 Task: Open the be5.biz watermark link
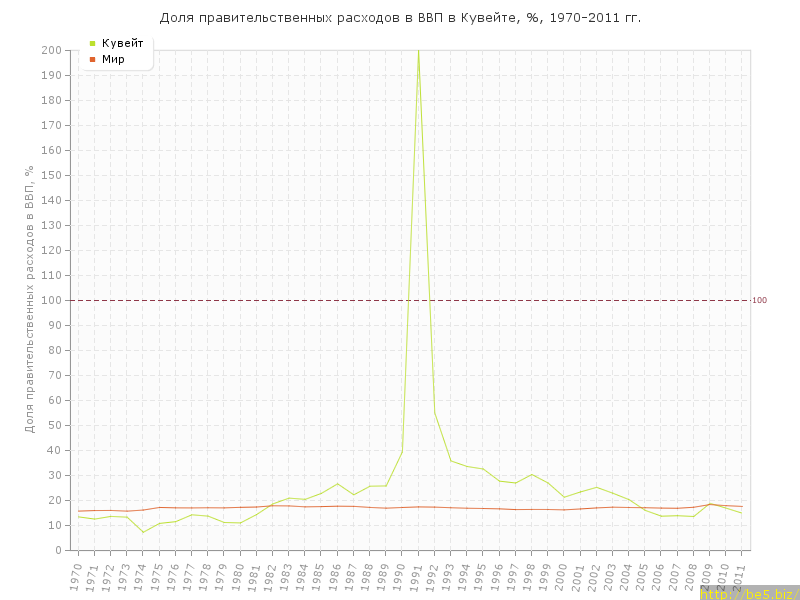[x=750, y=594]
